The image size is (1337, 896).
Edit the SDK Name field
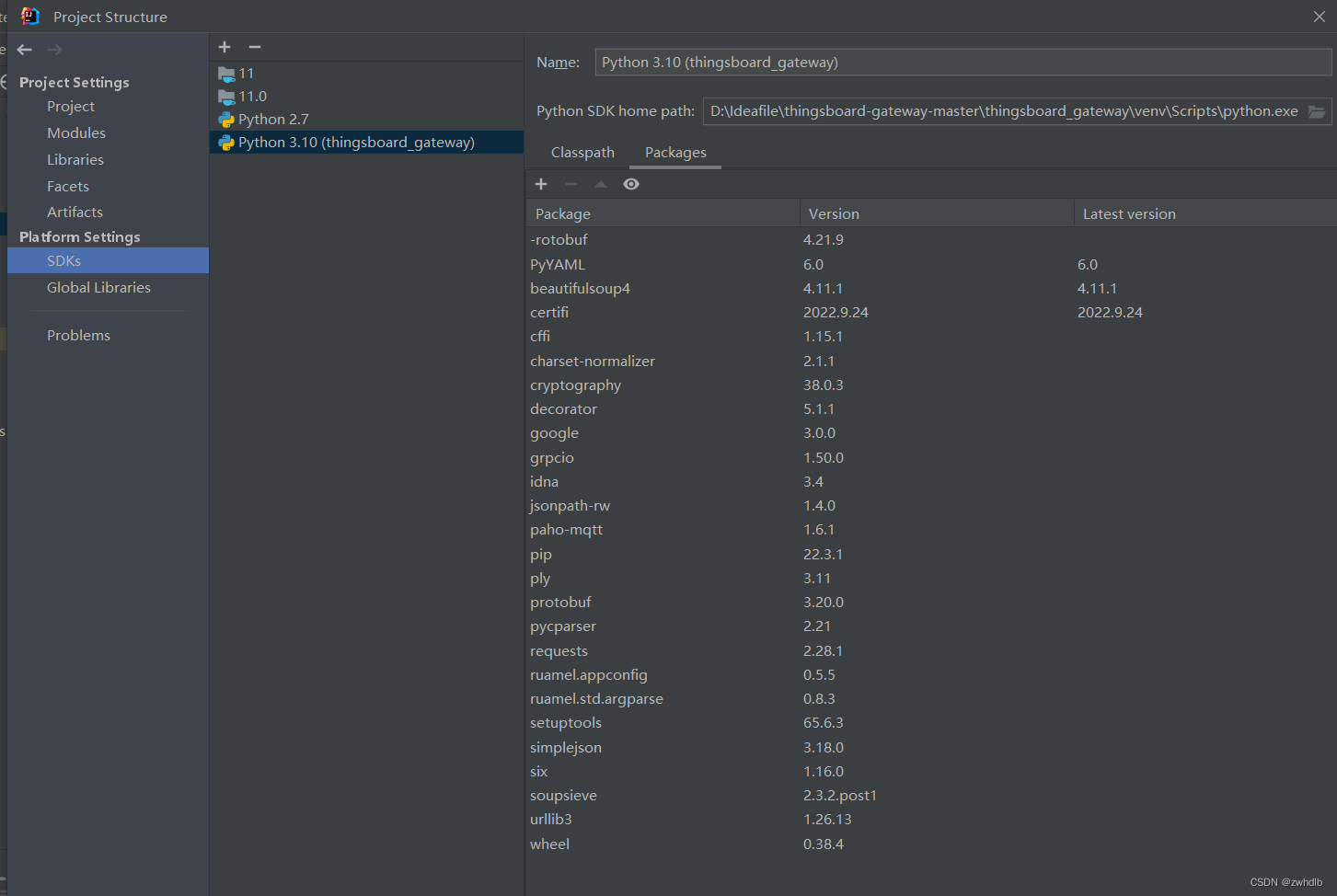(962, 63)
